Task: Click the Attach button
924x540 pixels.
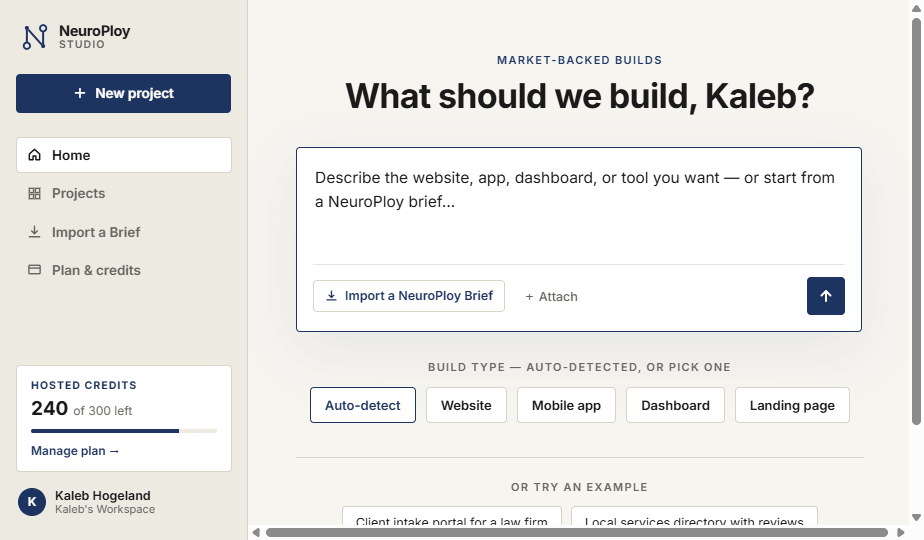Action: (552, 297)
